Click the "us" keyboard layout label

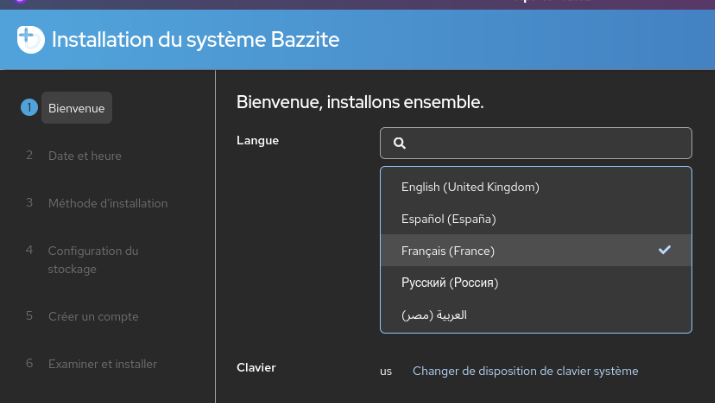click(386, 371)
